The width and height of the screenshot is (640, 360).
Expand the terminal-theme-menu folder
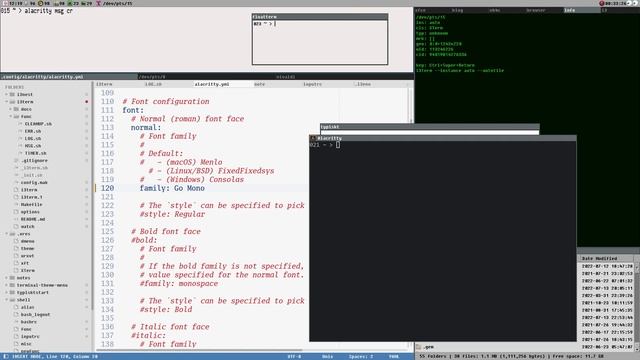pyautogui.click(x=7, y=285)
